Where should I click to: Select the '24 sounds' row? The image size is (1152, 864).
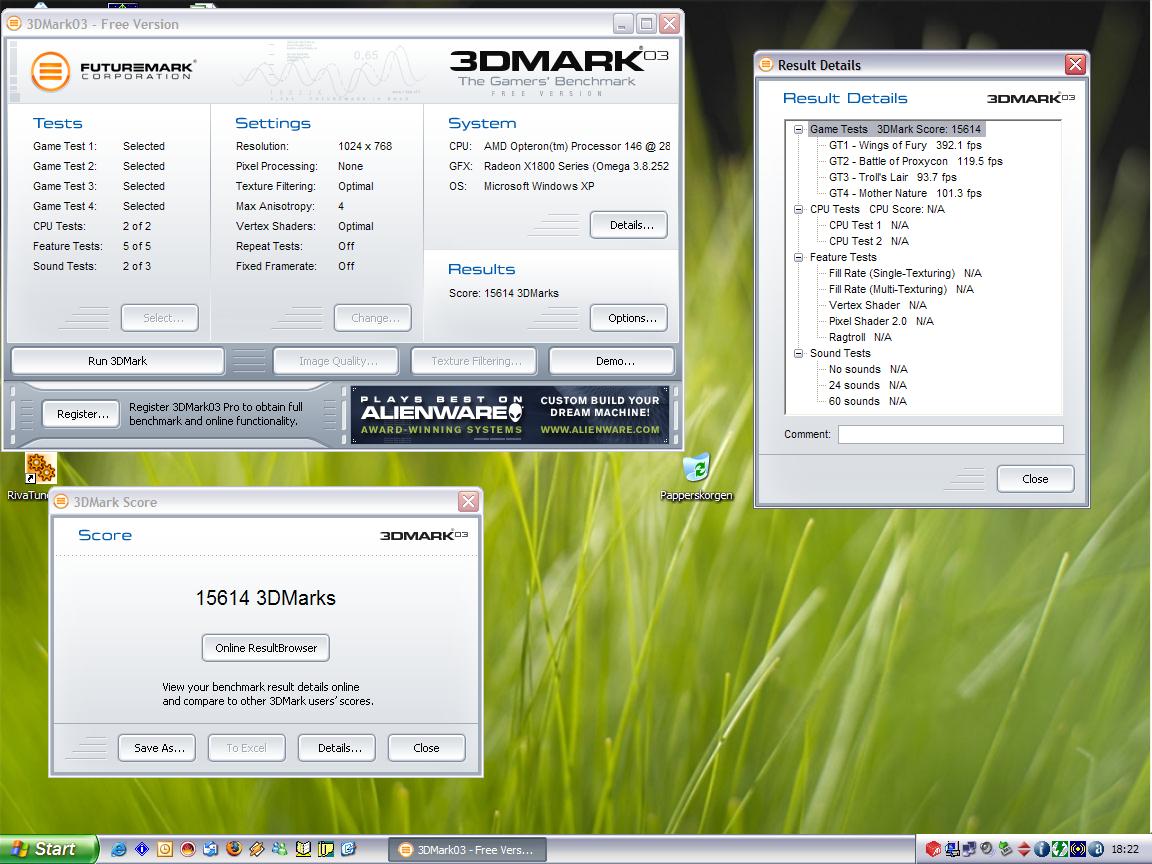[868, 386]
